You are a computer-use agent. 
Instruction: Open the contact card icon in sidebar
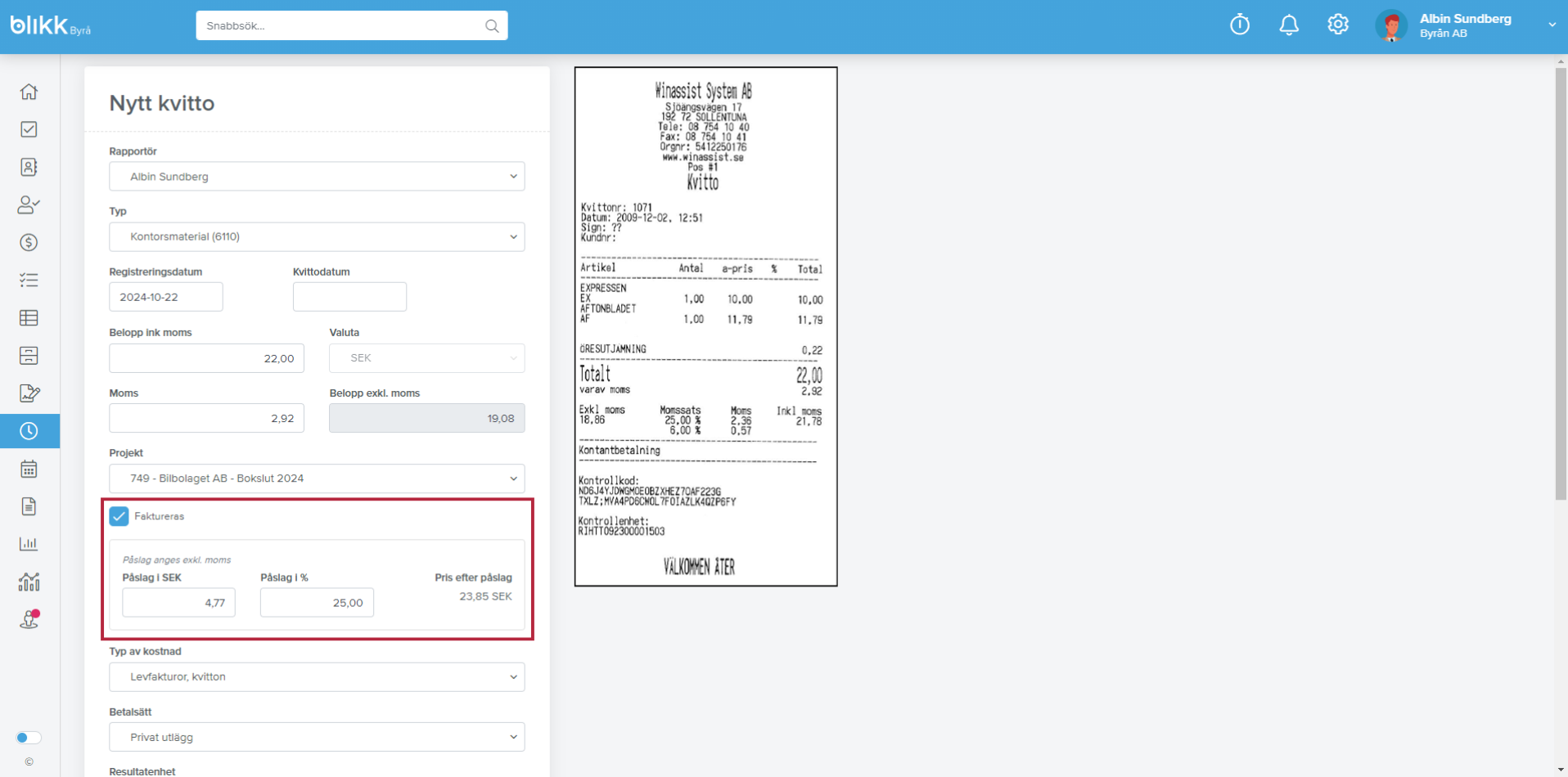point(29,167)
